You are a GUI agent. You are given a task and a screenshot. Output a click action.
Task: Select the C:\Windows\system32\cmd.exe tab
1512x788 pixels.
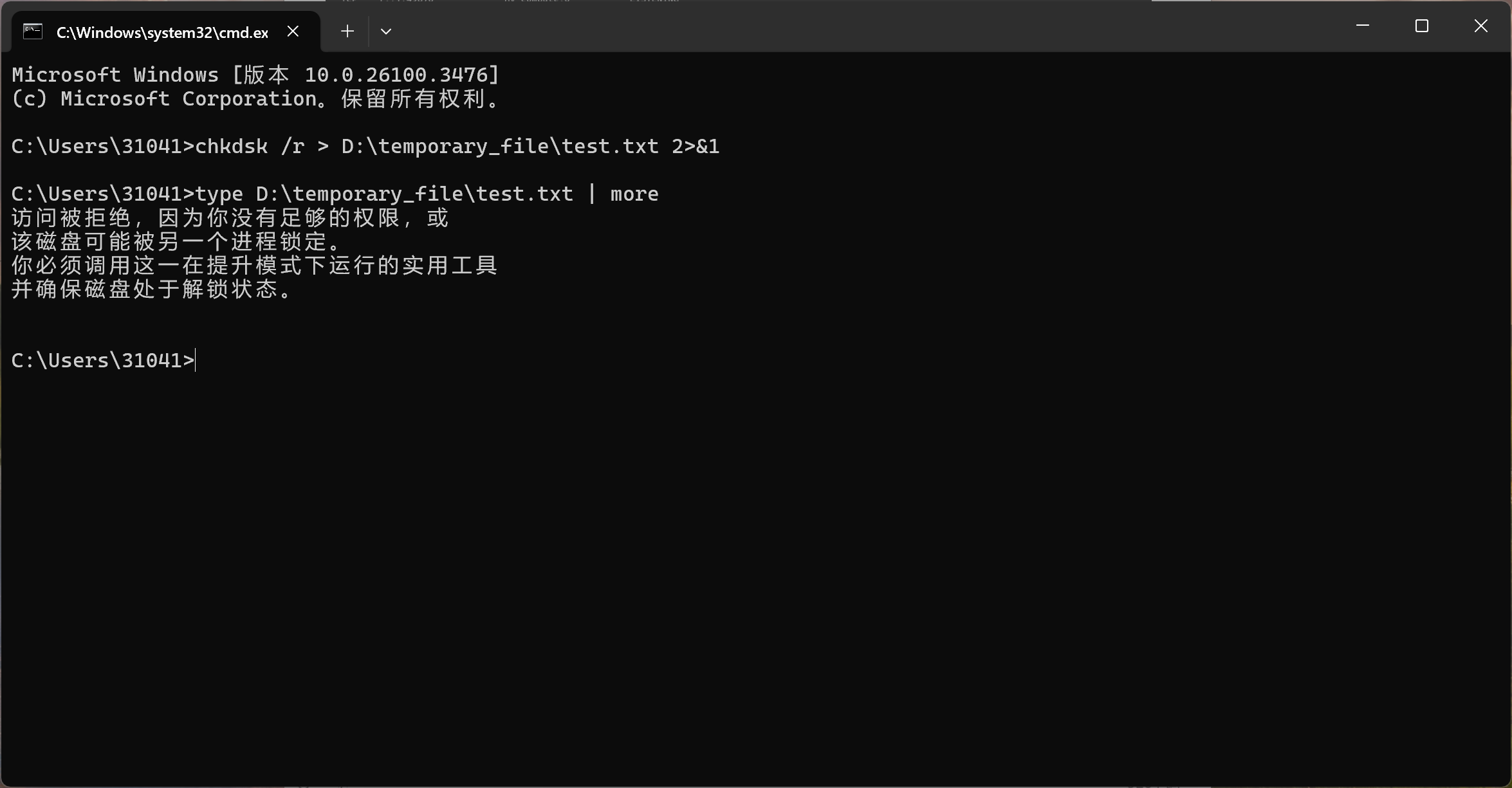pos(161,33)
